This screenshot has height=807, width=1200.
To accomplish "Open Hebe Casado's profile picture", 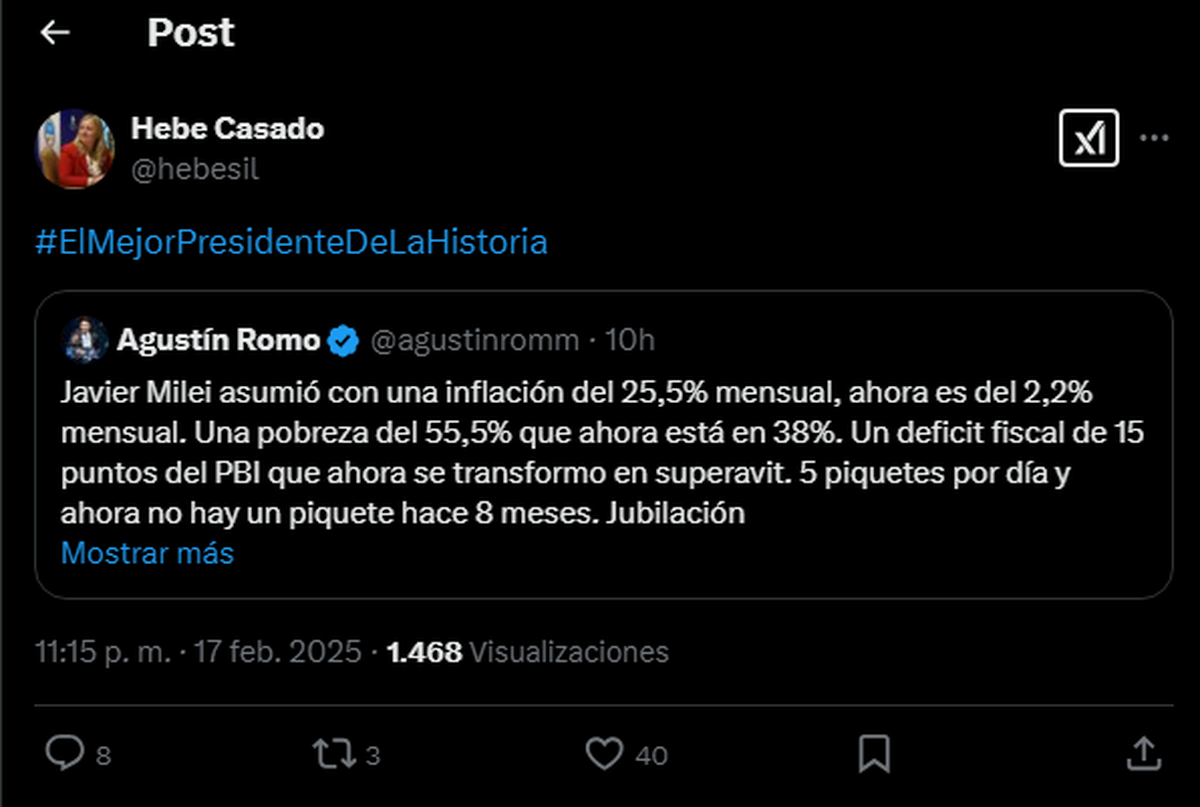I will [x=76, y=148].
